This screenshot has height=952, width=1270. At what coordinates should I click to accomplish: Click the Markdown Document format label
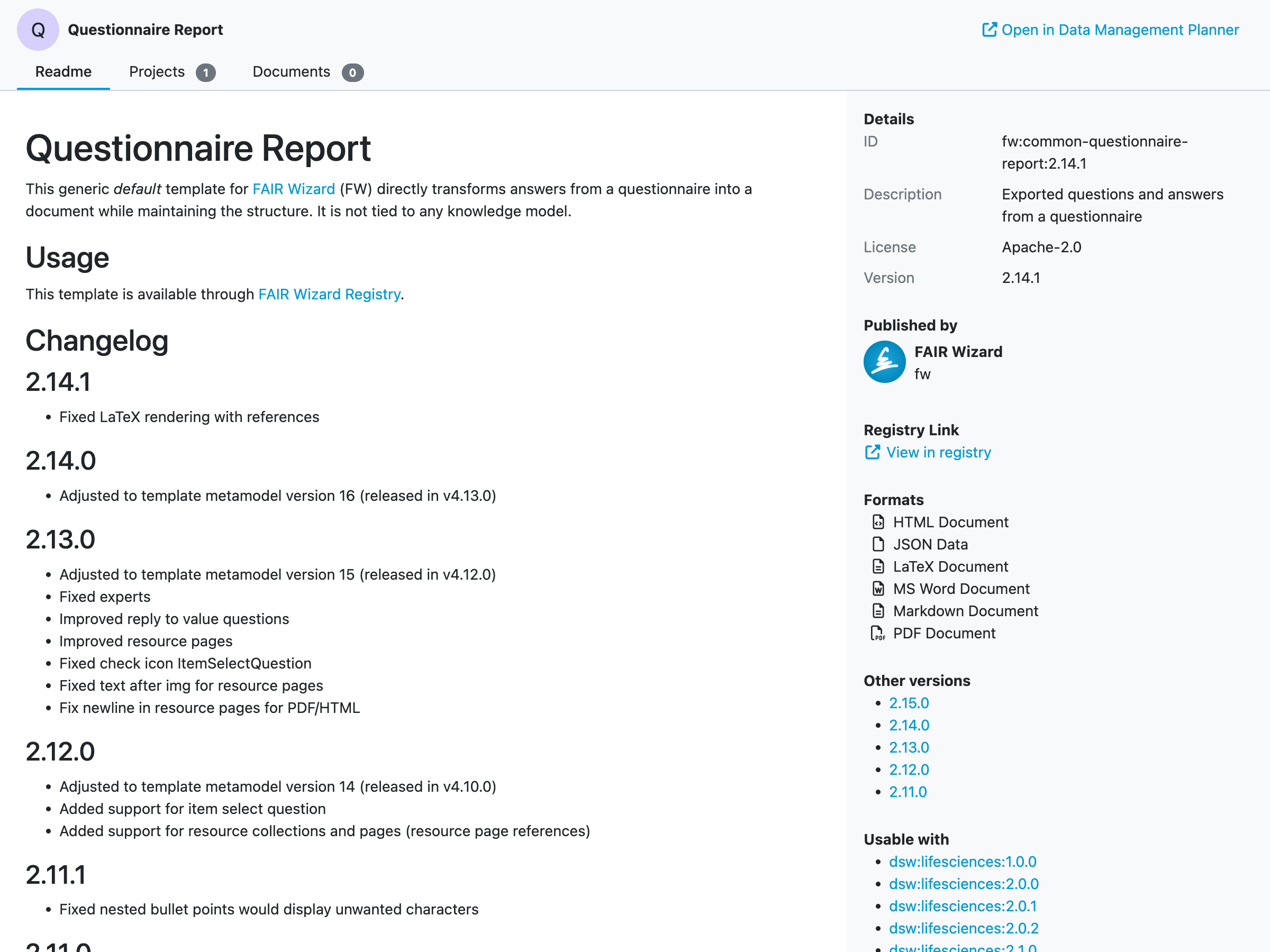click(966, 611)
